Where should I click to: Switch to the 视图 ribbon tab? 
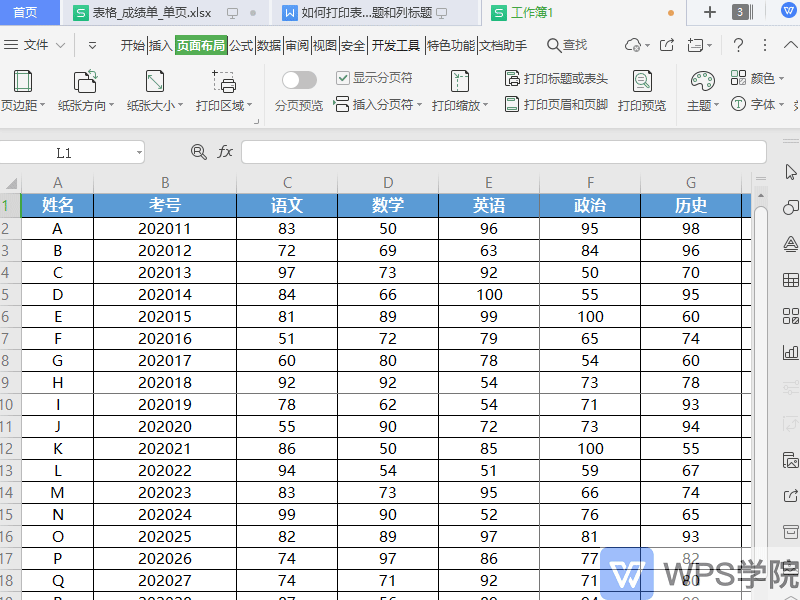(324, 45)
